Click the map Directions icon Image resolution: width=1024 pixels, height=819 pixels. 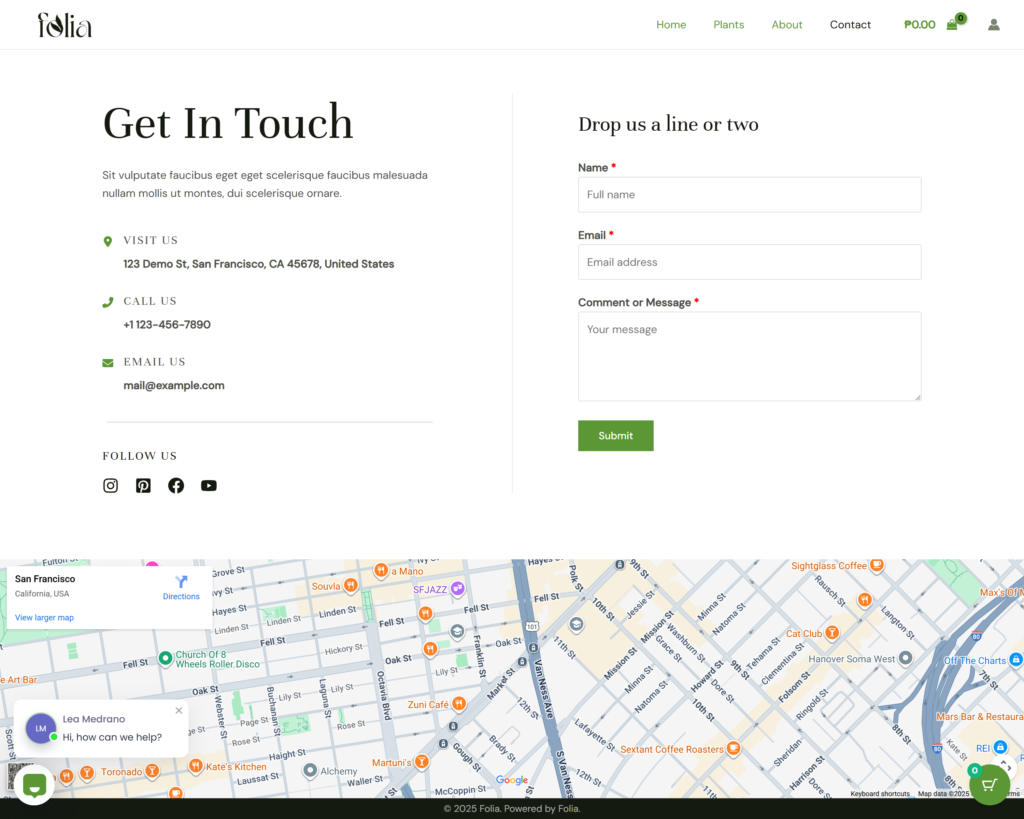pyautogui.click(x=181, y=583)
